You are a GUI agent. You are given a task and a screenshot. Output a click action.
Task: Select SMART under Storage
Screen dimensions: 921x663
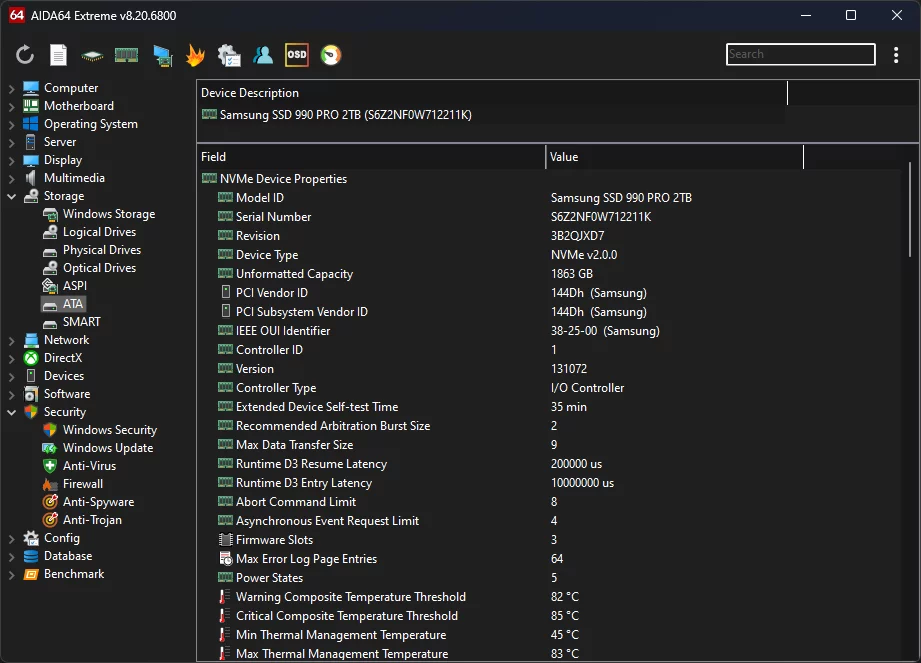[81, 322]
